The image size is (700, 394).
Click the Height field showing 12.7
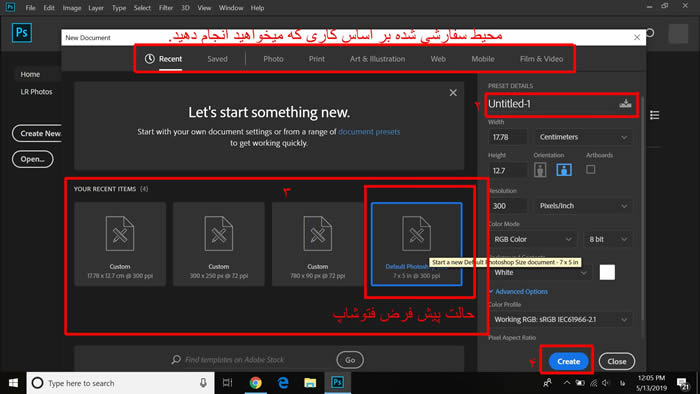click(x=508, y=170)
